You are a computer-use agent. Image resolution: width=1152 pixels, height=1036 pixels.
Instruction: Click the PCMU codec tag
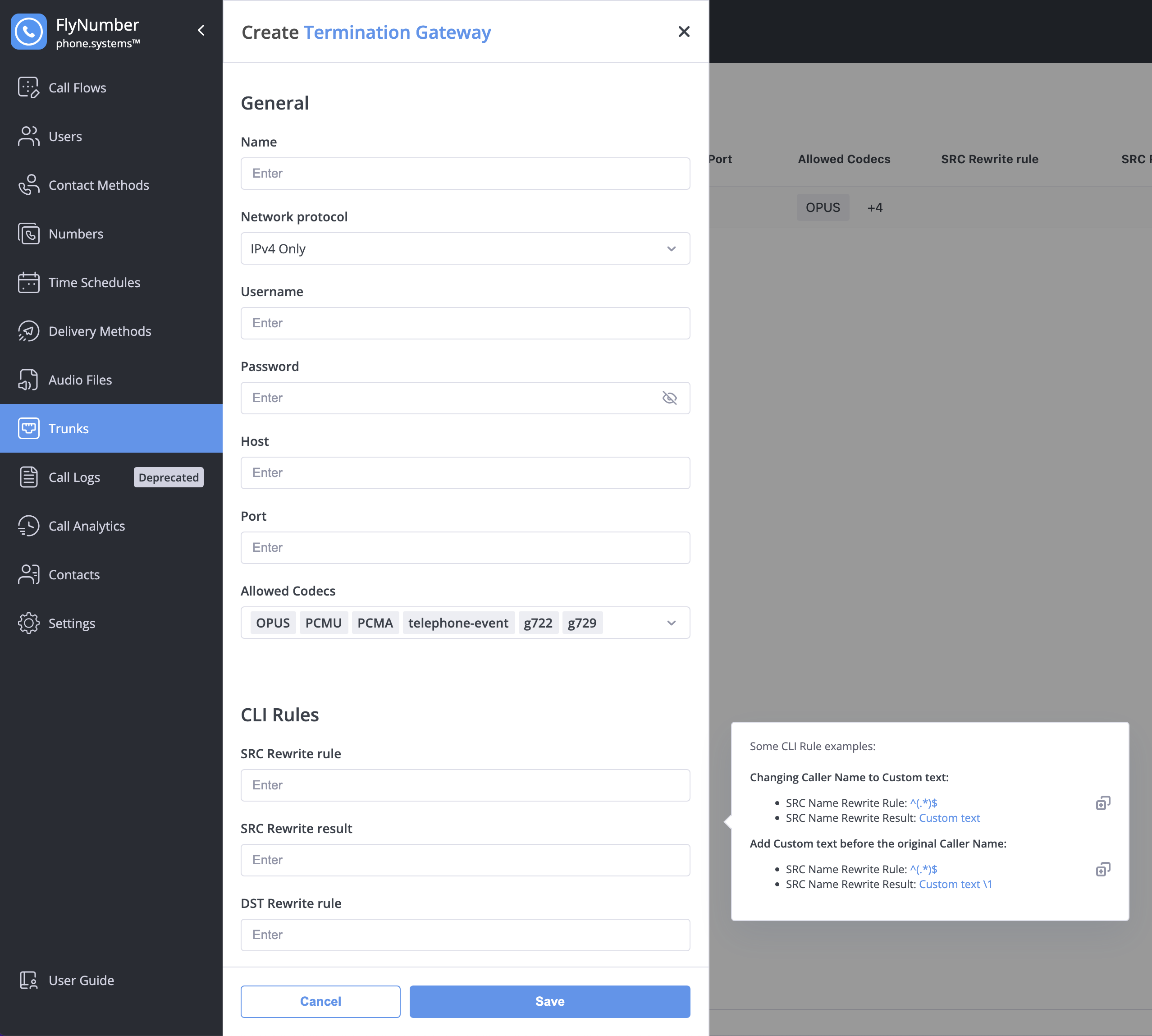pos(323,623)
